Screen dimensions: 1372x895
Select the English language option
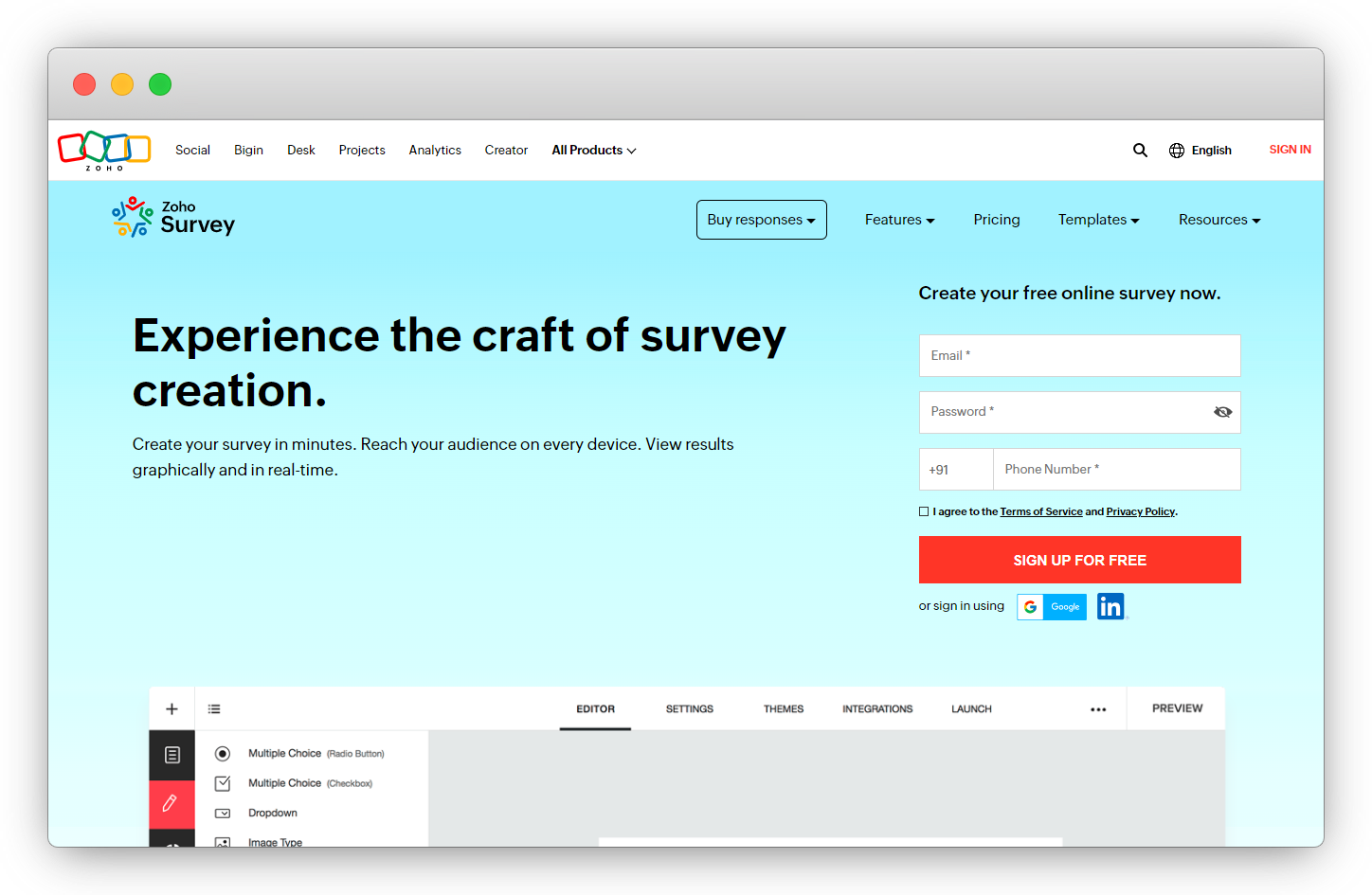(1211, 151)
